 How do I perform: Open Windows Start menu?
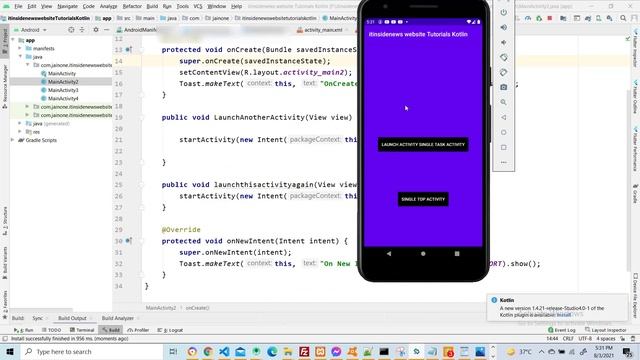10,351
